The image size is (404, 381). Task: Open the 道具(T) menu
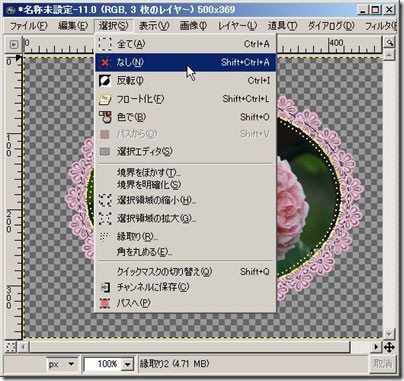pyautogui.click(x=282, y=26)
